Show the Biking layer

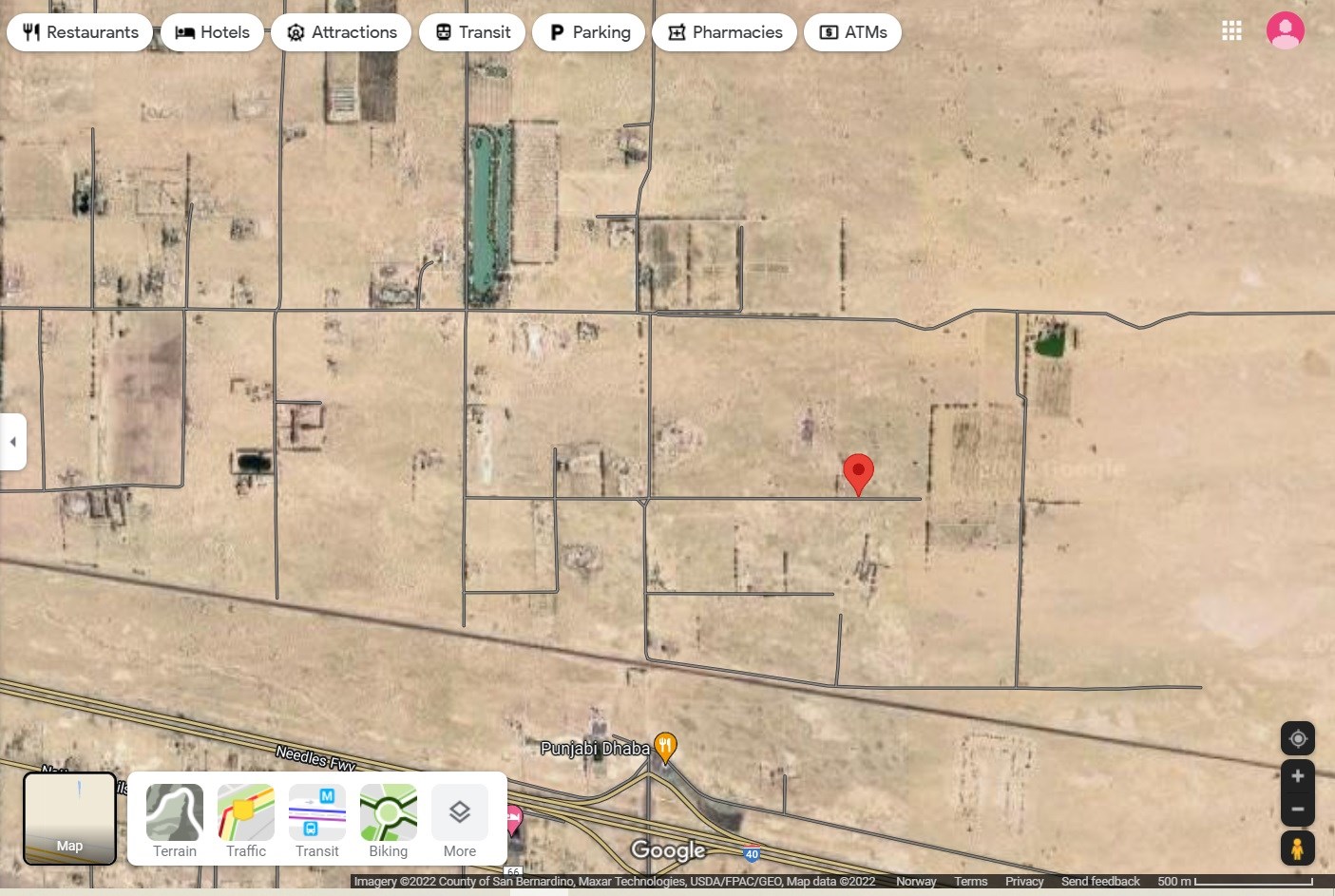coord(389,821)
